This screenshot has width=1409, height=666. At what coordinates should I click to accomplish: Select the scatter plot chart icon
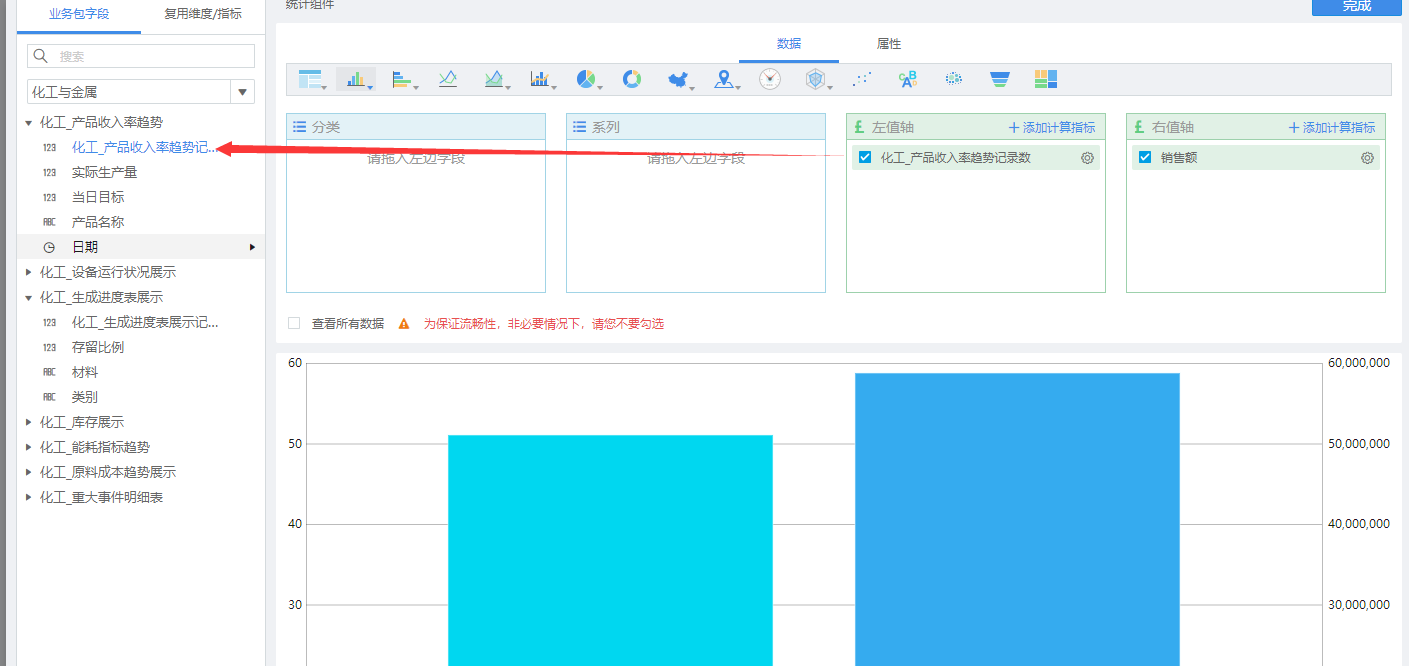[862, 79]
